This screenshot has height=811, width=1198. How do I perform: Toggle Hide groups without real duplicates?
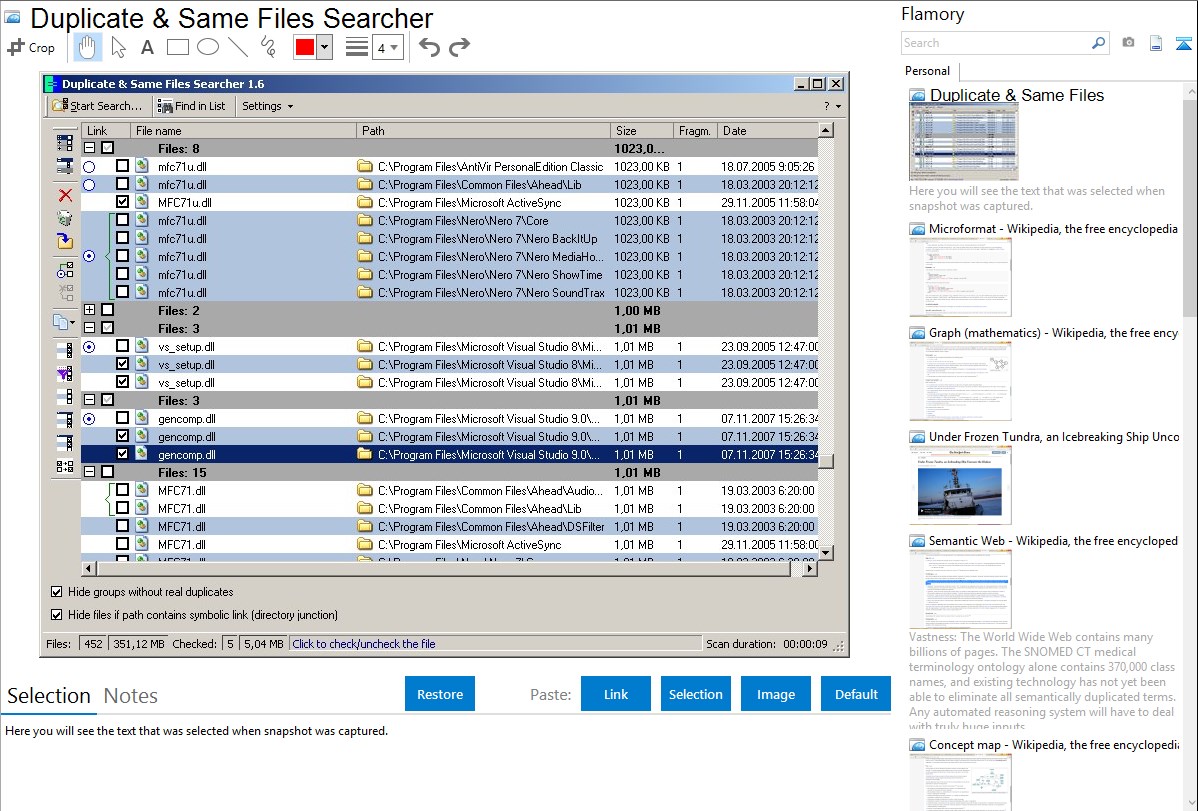pos(57,592)
